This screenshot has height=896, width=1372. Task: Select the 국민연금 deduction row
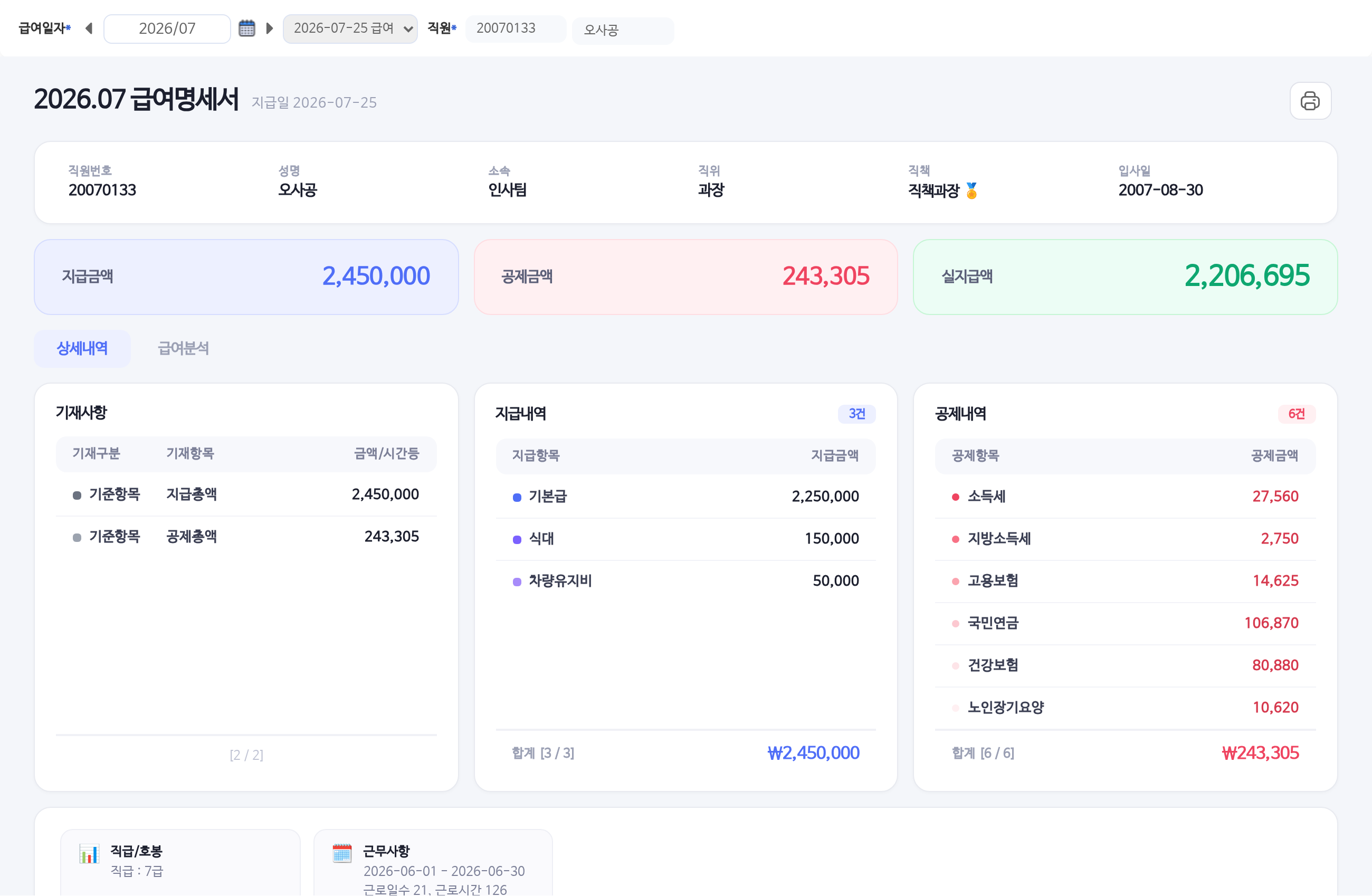[1125, 623]
